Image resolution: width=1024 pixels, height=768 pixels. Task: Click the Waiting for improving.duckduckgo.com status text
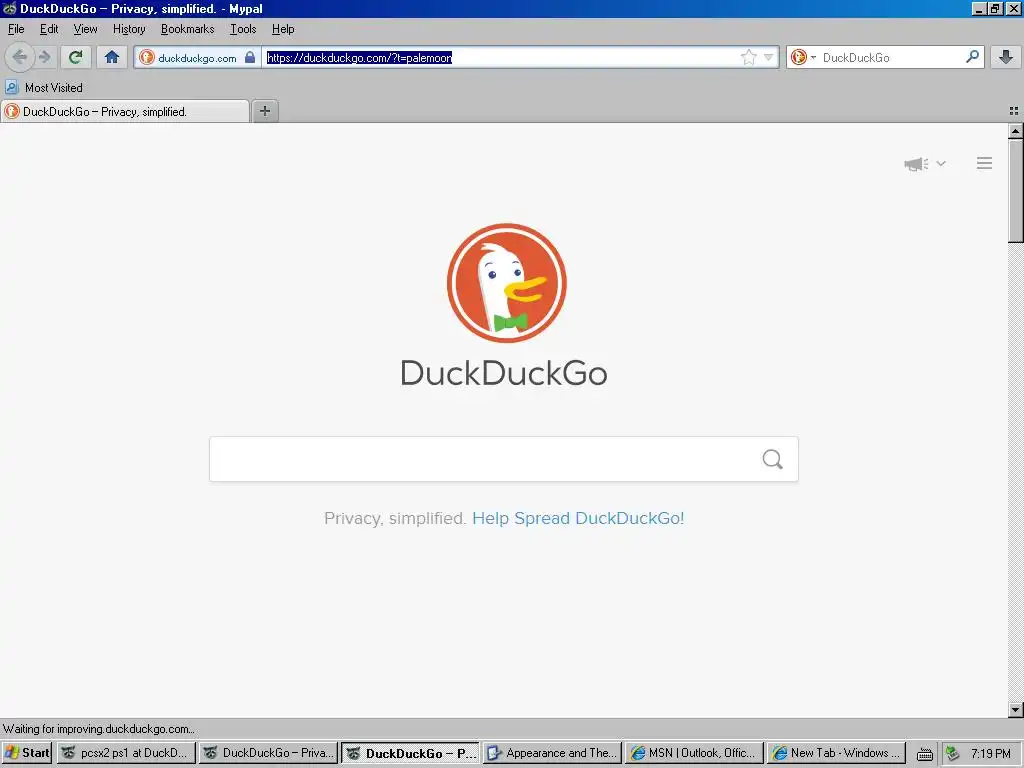click(x=99, y=729)
